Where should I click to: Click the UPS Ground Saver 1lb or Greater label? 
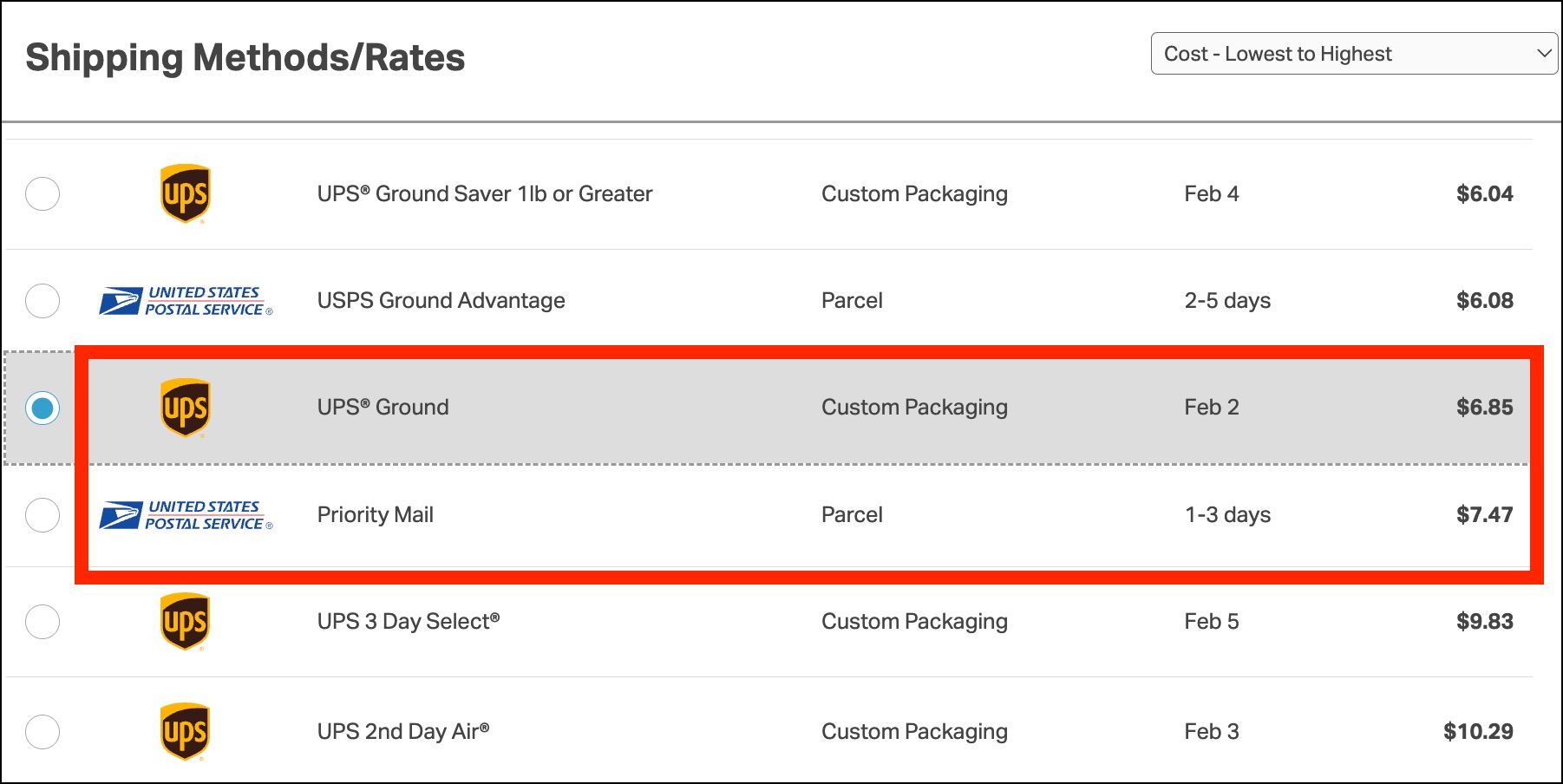[484, 193]
